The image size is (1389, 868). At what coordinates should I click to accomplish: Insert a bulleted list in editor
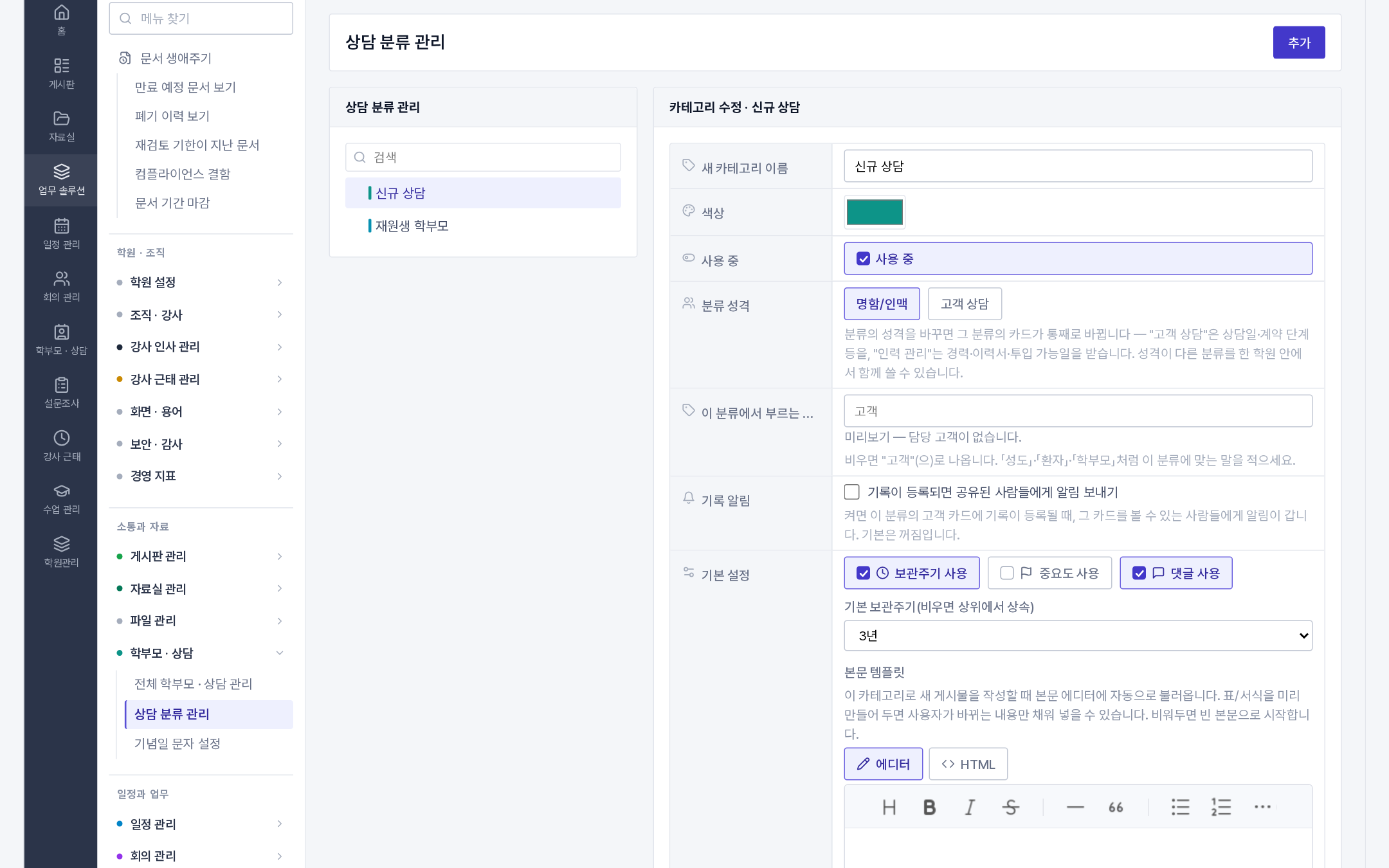[x=1180, y=807]
